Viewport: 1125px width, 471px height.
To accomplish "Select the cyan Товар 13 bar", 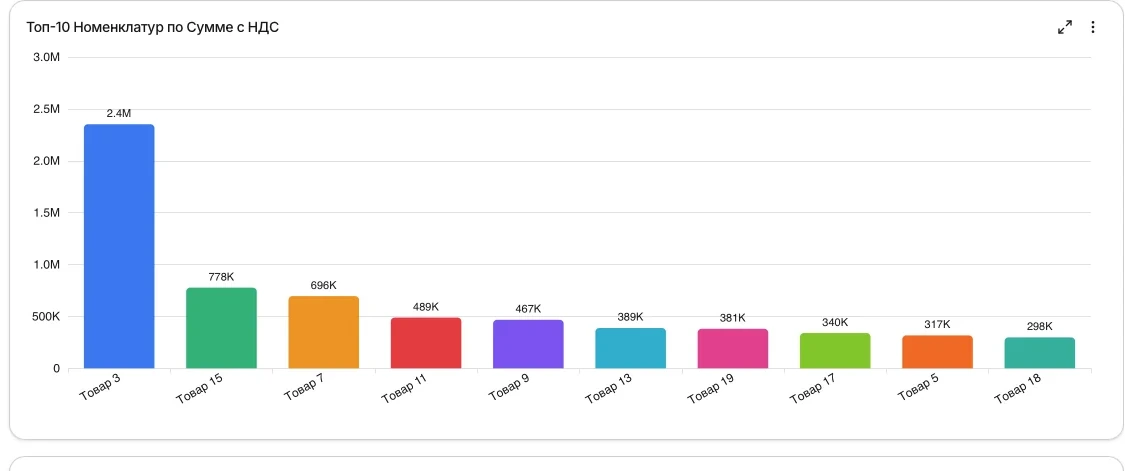I will click(631, 348).
